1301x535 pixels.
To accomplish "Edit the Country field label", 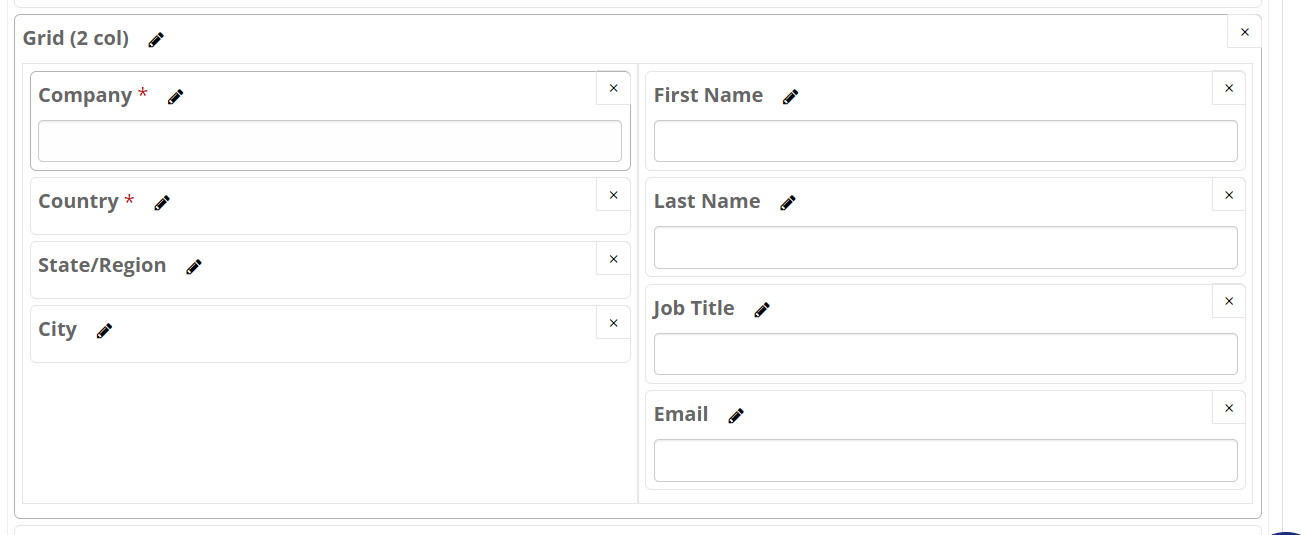I will pyautogui.click(x=162, y=203).
